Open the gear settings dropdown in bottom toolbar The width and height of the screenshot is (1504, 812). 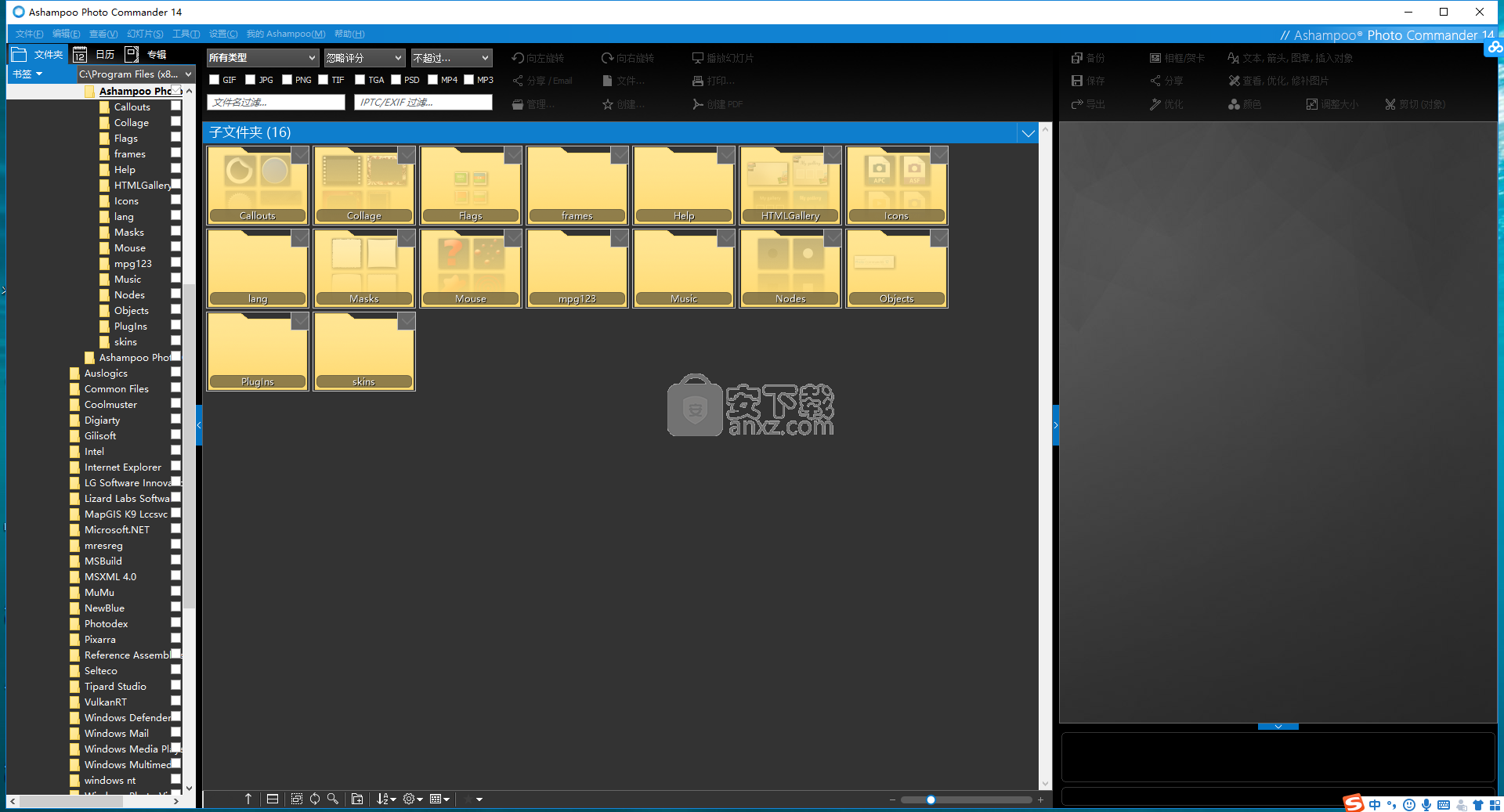[413, 799]
